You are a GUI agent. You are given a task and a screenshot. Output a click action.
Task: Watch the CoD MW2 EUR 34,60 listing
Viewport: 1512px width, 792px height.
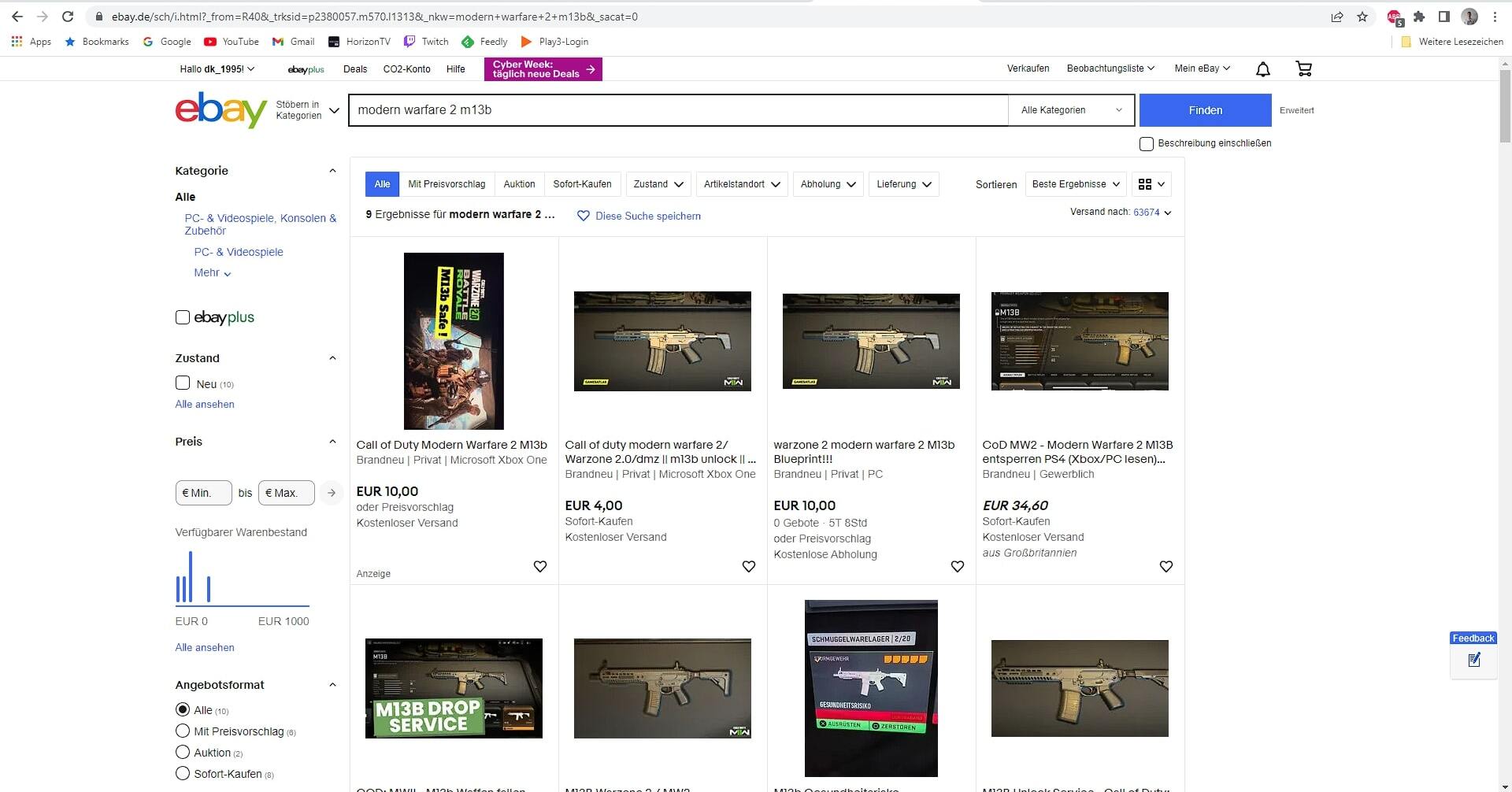(x=1166, y=566)
